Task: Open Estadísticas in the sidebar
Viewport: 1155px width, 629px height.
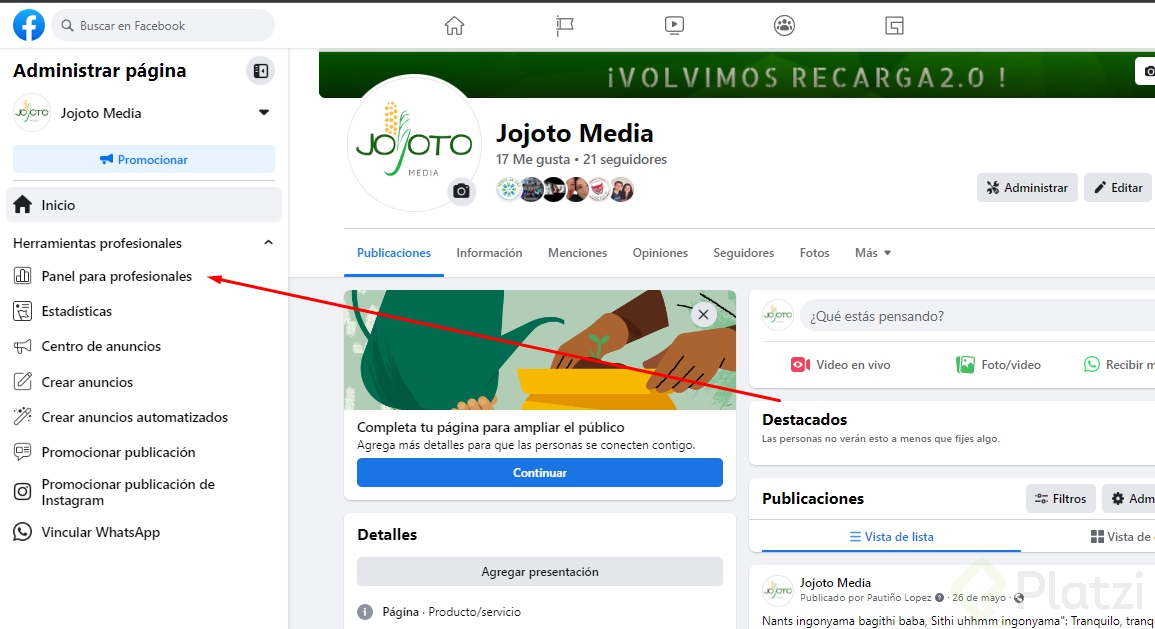Action: pyautogui.click(x=77, y=311)
